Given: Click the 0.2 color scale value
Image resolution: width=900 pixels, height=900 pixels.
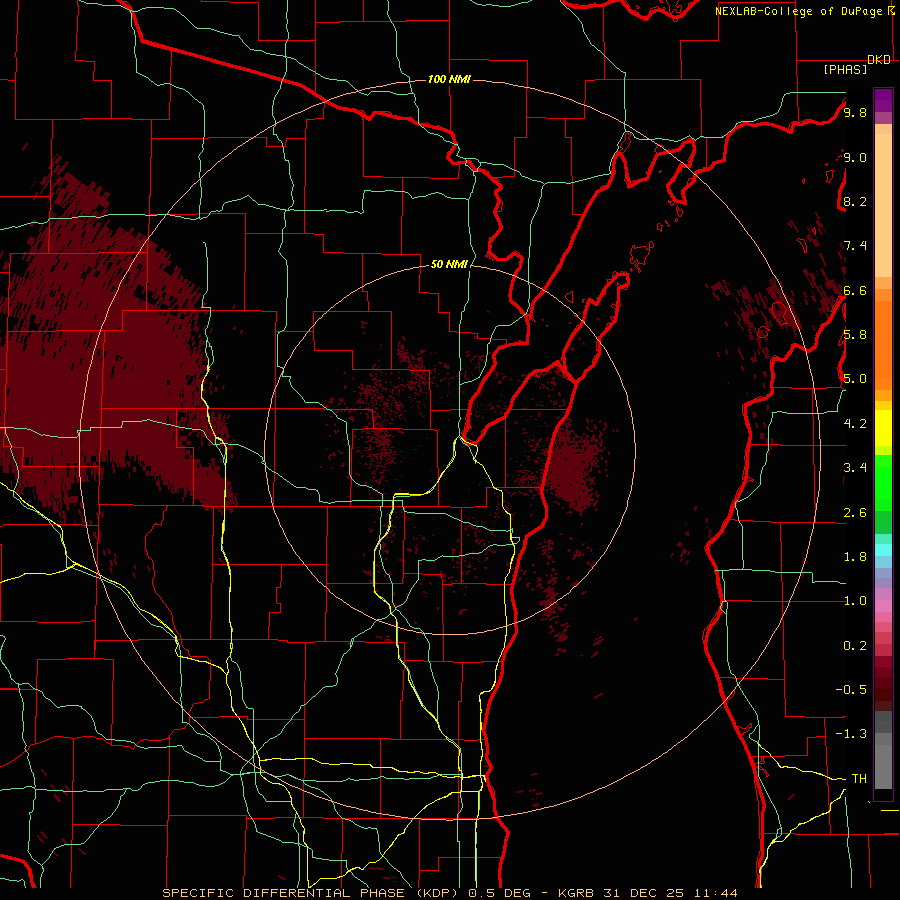Looking at the screenshot, I should [855, 646].
